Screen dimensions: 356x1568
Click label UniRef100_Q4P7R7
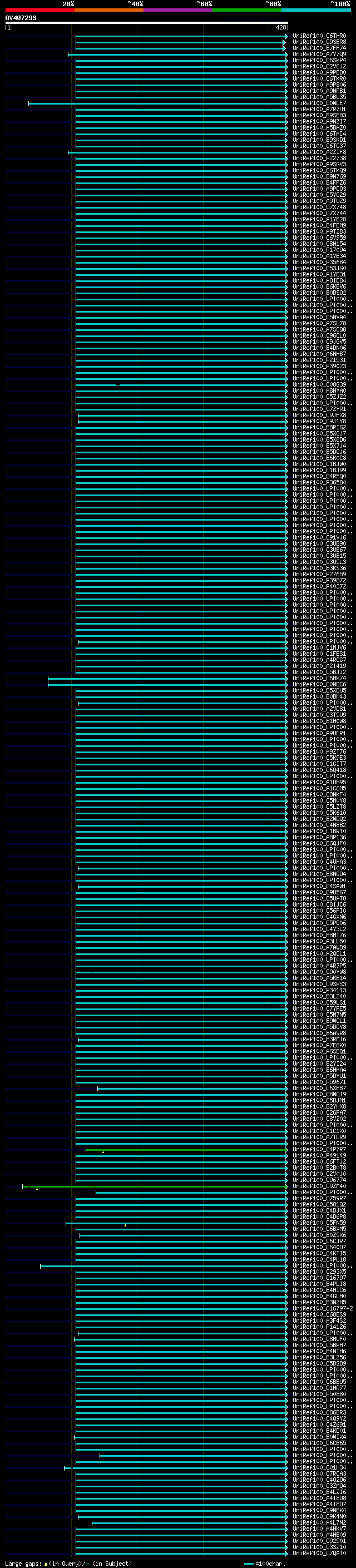319,1150
